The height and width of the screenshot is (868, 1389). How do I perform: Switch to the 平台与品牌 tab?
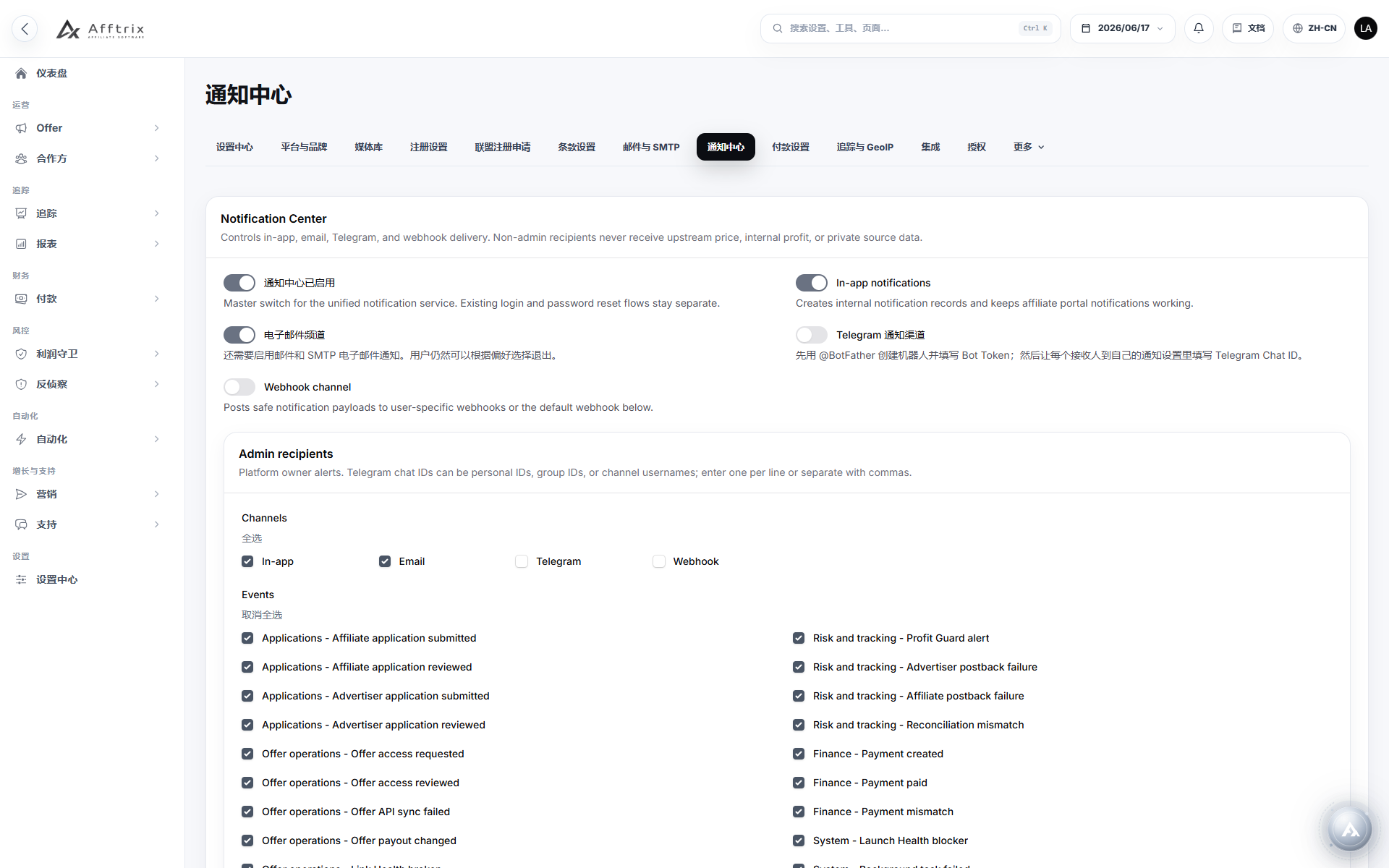coord(304,147)
